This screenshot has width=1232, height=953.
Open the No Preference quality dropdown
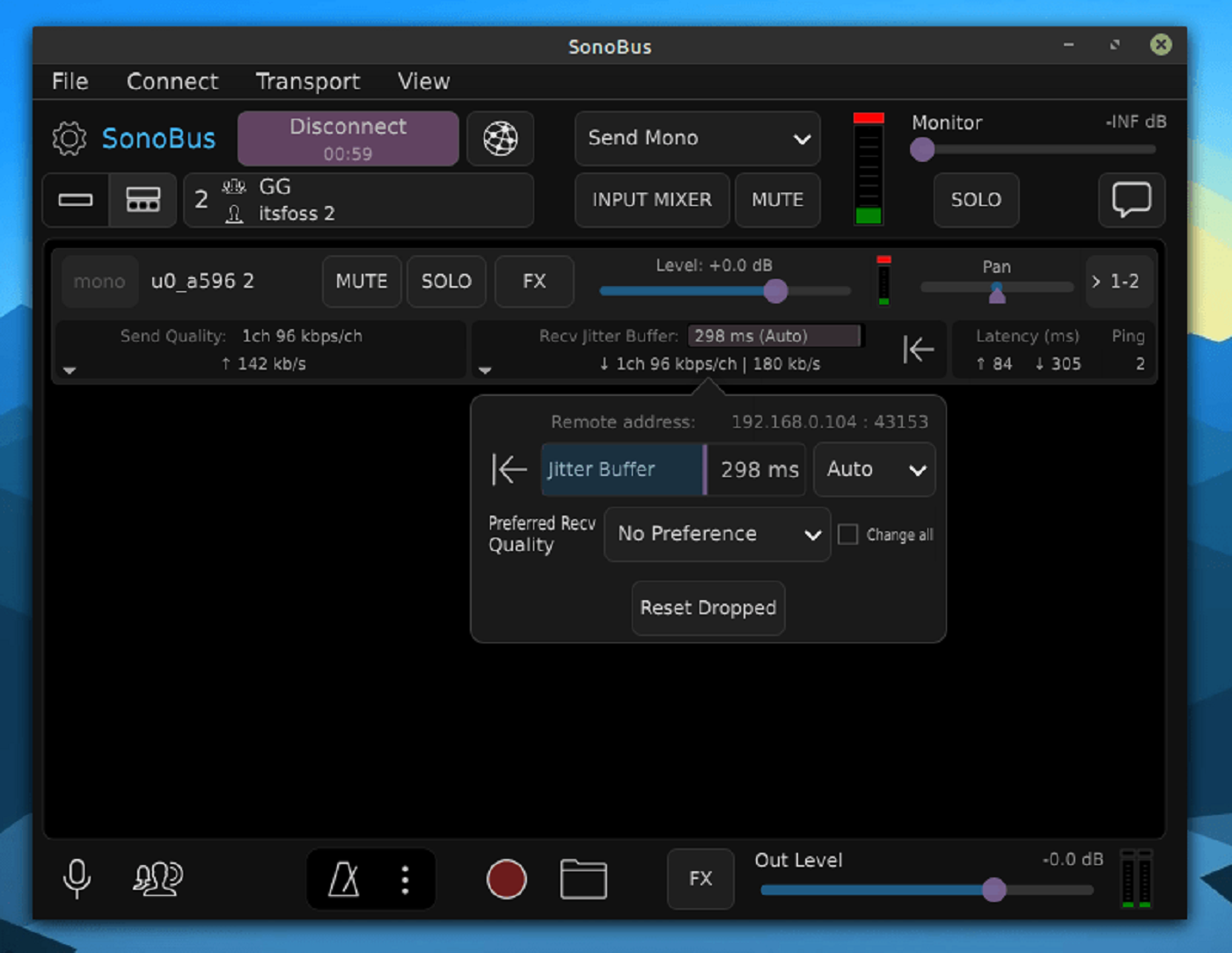[716, 534]
